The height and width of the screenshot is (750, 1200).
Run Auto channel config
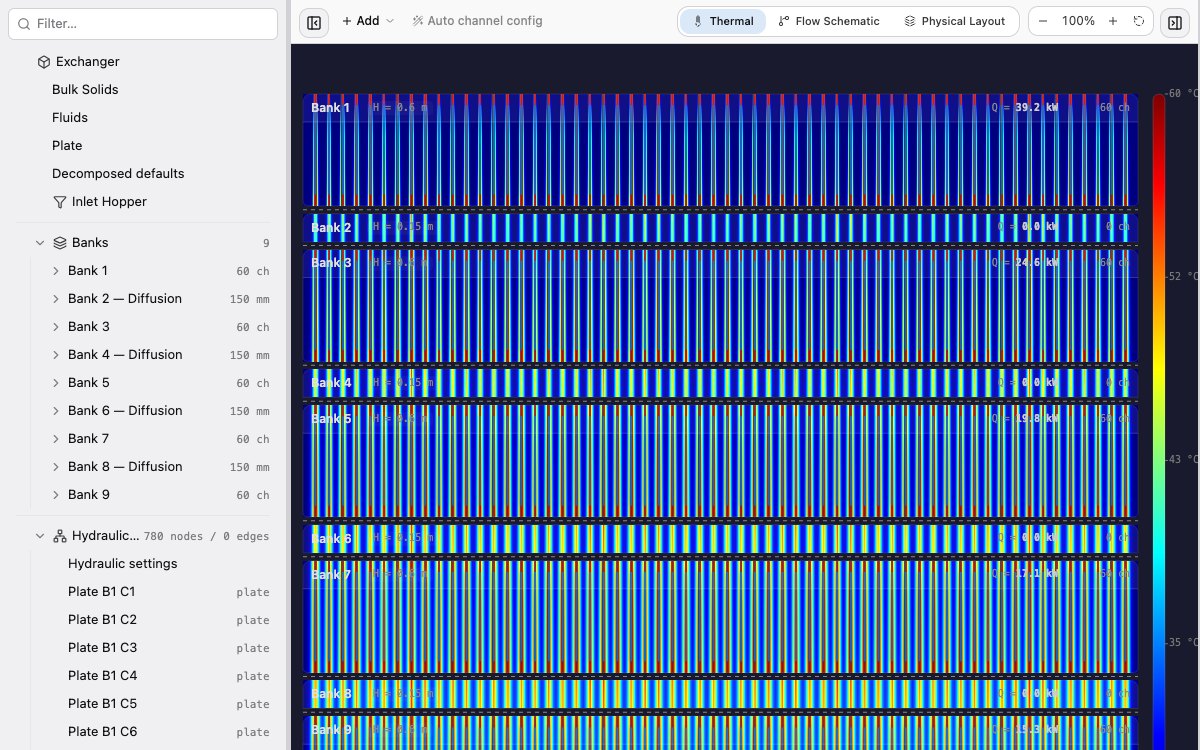[x=477, y=21]
